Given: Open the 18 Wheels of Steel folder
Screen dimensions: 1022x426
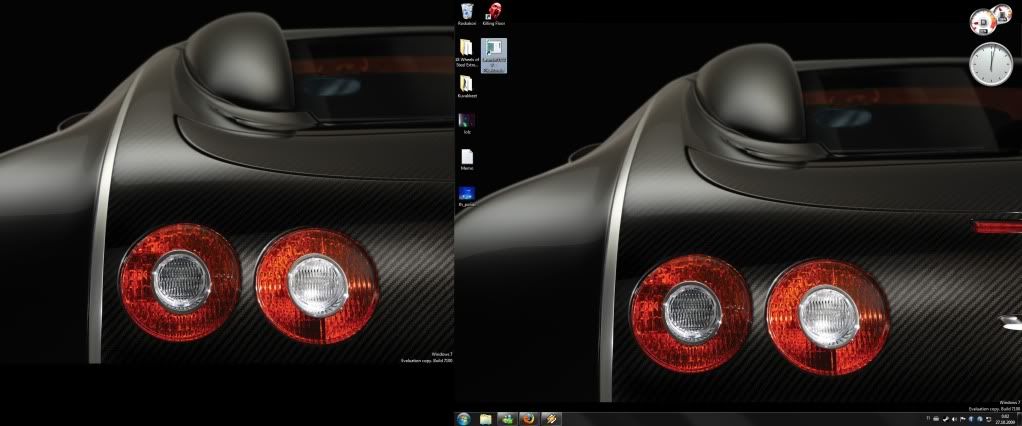Looking at the screenshot, I should (x=467, y=54).
